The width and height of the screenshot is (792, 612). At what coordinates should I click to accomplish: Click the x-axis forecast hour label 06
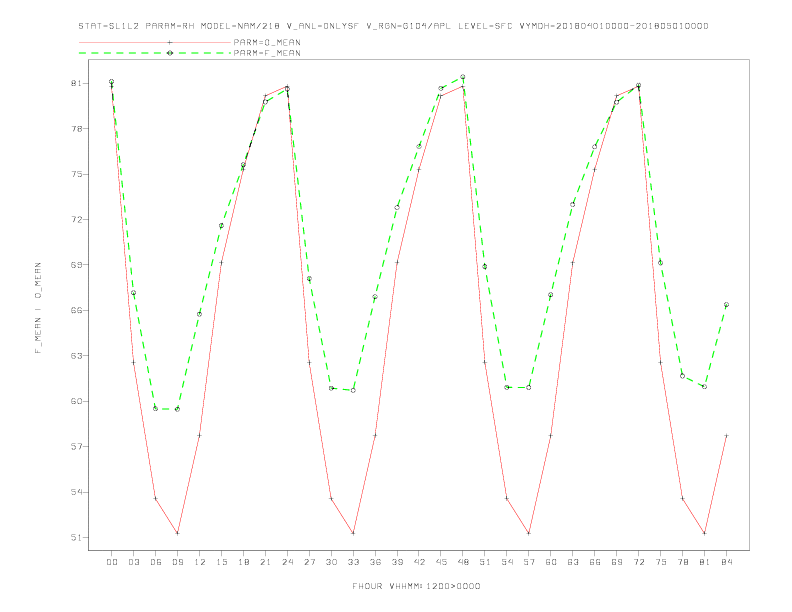click(x=156, y=562)
